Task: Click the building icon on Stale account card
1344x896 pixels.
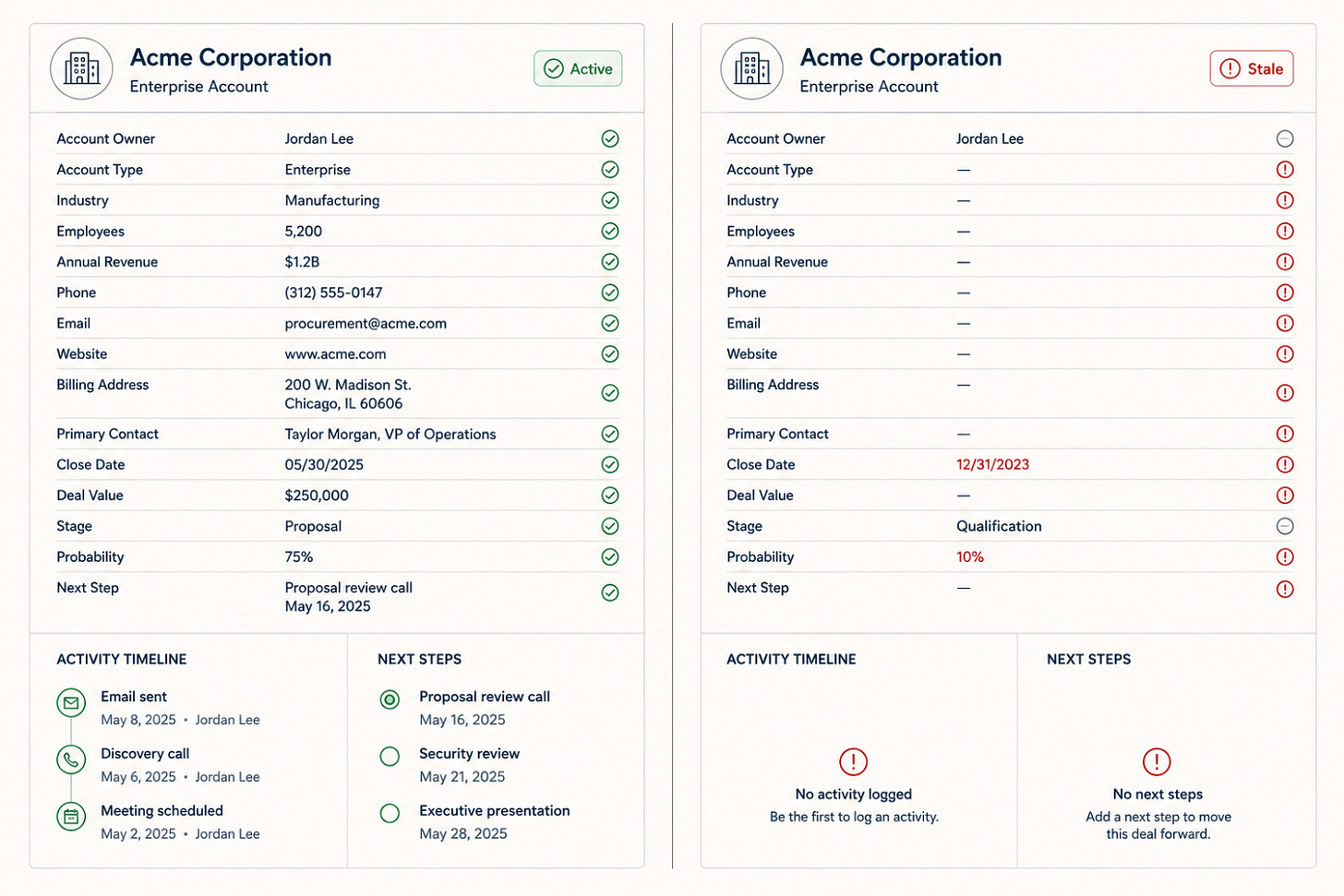Action: click(x=751, y=69)
